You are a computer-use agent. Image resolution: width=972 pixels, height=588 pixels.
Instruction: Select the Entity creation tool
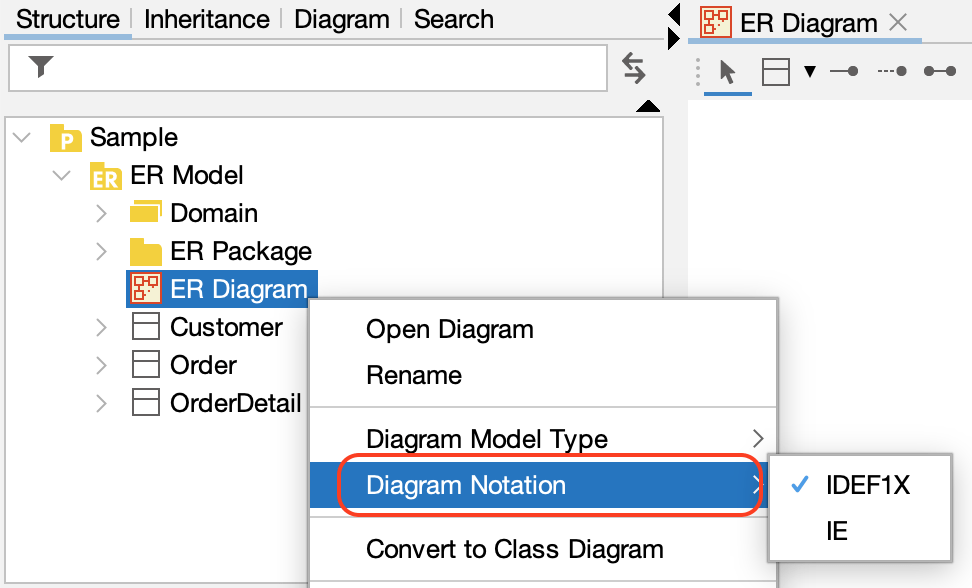point(775,72)
